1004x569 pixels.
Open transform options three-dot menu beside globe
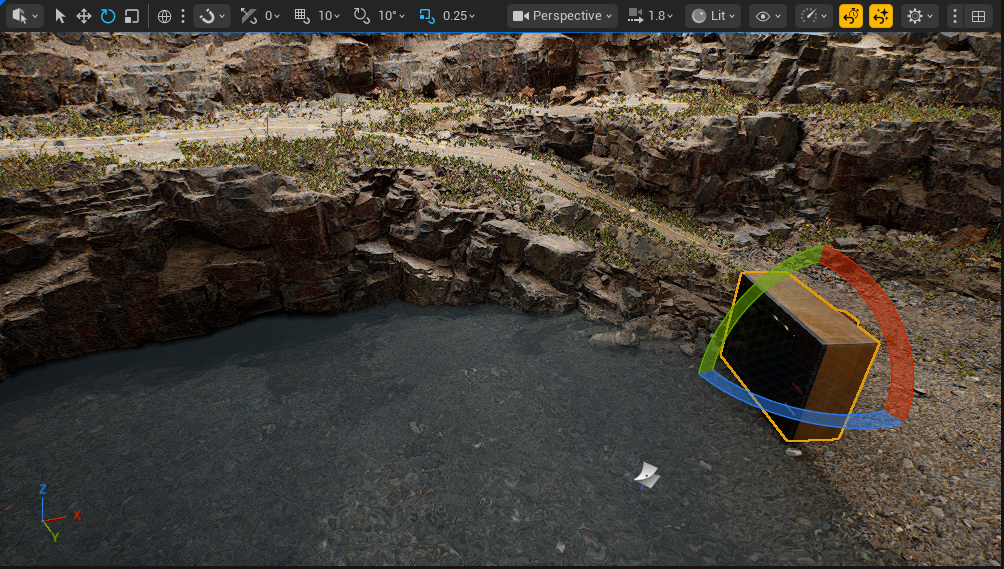(x=183, y=16)
